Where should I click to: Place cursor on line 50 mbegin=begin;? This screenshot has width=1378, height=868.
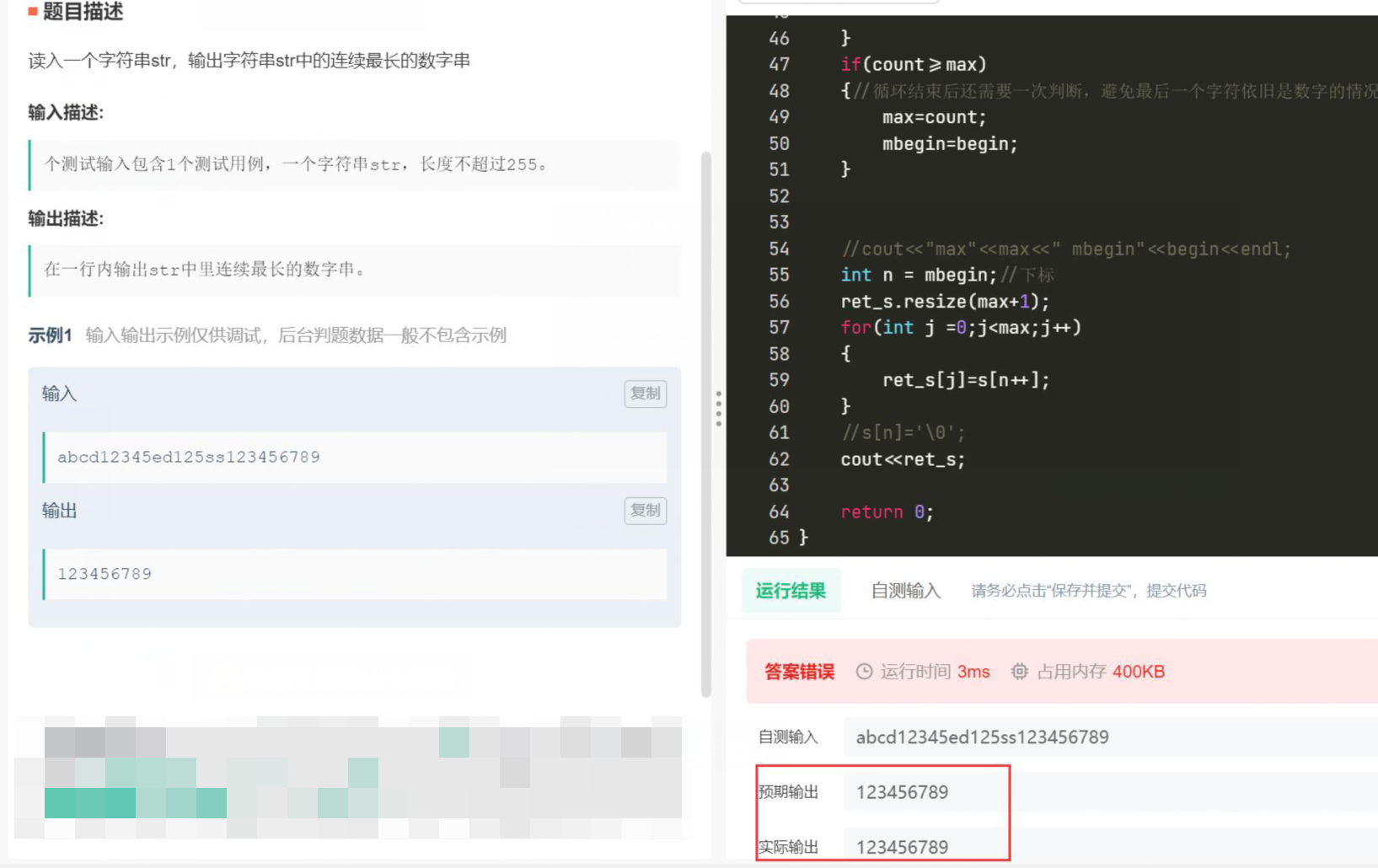coord(950,143)
